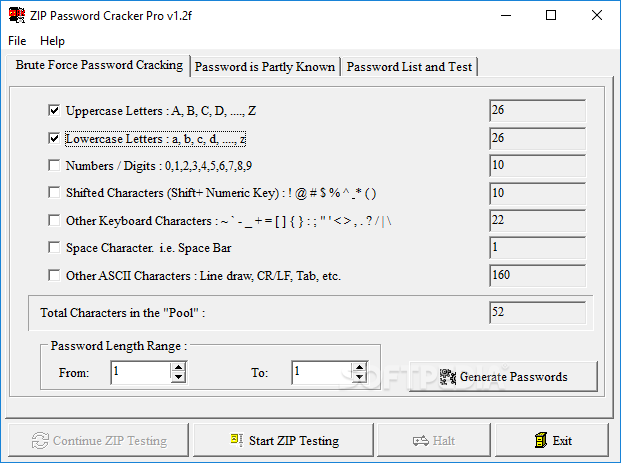Click the Total Characters in Pool field

(537, 312)
